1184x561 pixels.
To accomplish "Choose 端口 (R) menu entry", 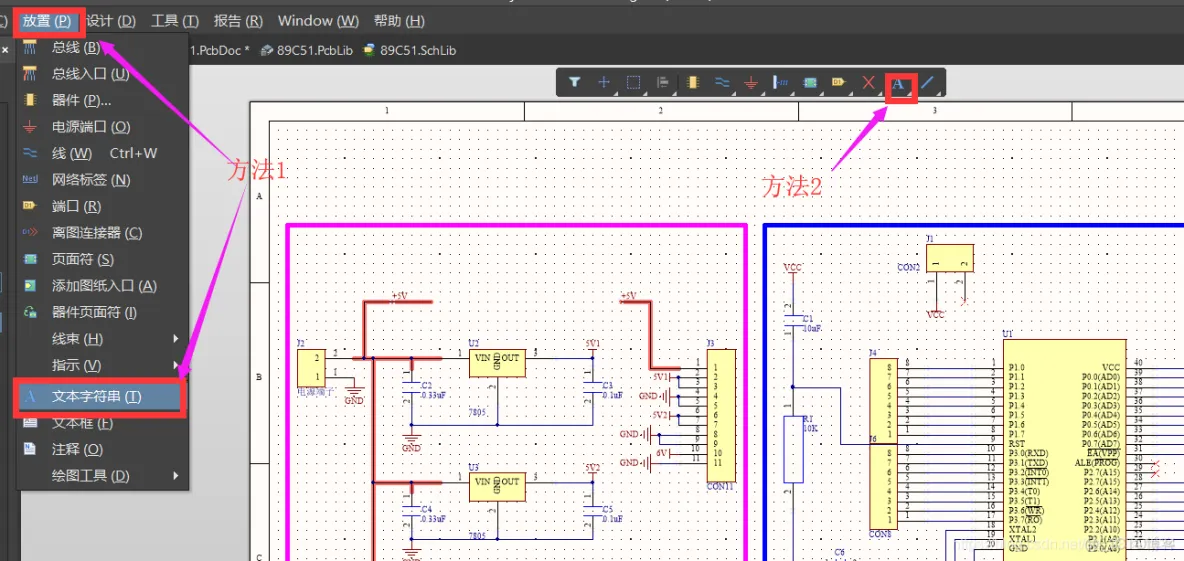I will 103,206.
